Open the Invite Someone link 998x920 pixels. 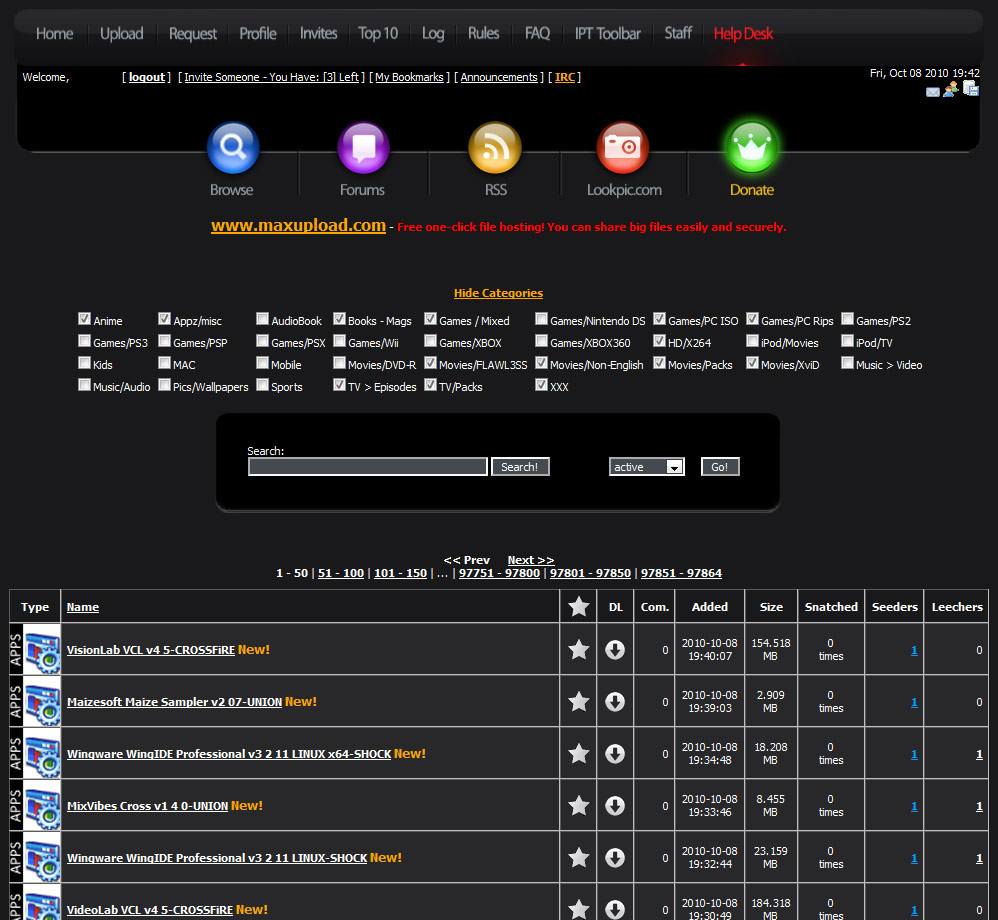pos(272,77)
